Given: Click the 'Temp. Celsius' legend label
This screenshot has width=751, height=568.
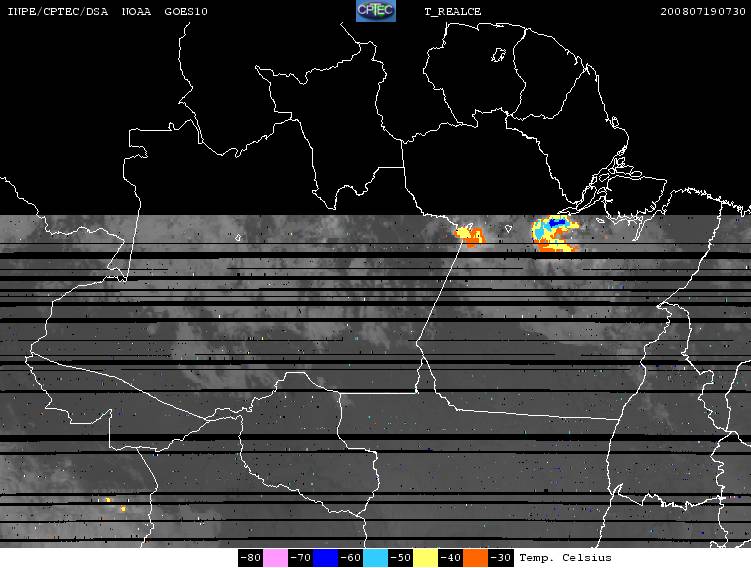Looking at the screenshot, I should click(x=565, y=558).
